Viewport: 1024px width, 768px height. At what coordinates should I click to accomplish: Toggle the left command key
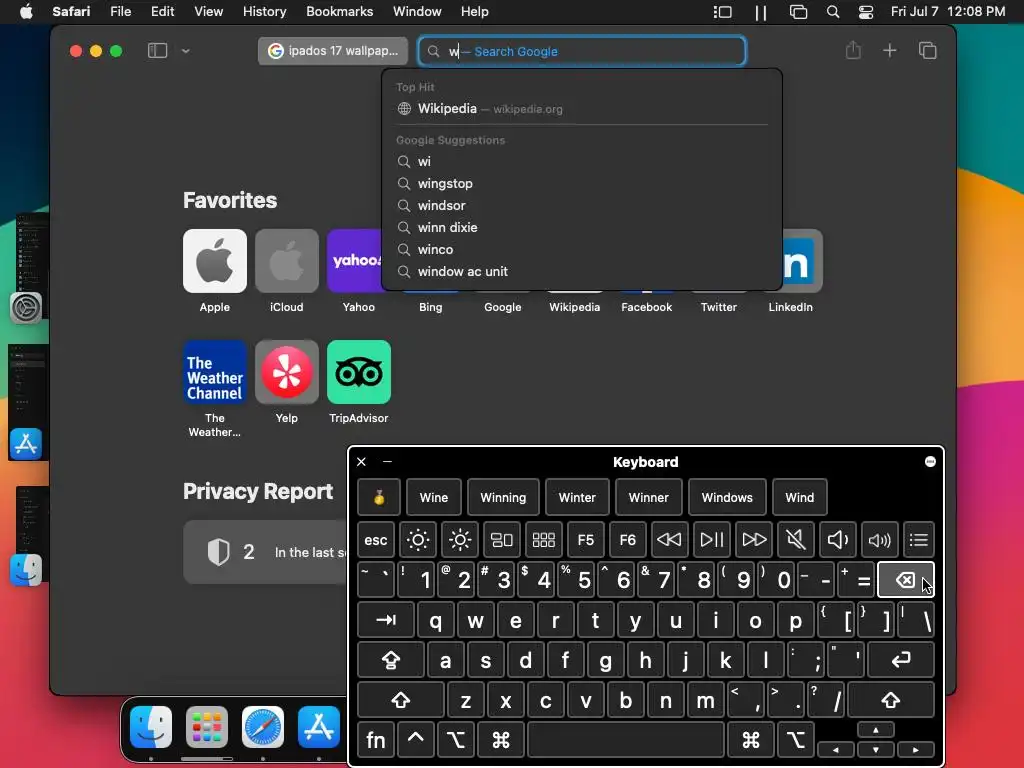click(x=501, y=740)
